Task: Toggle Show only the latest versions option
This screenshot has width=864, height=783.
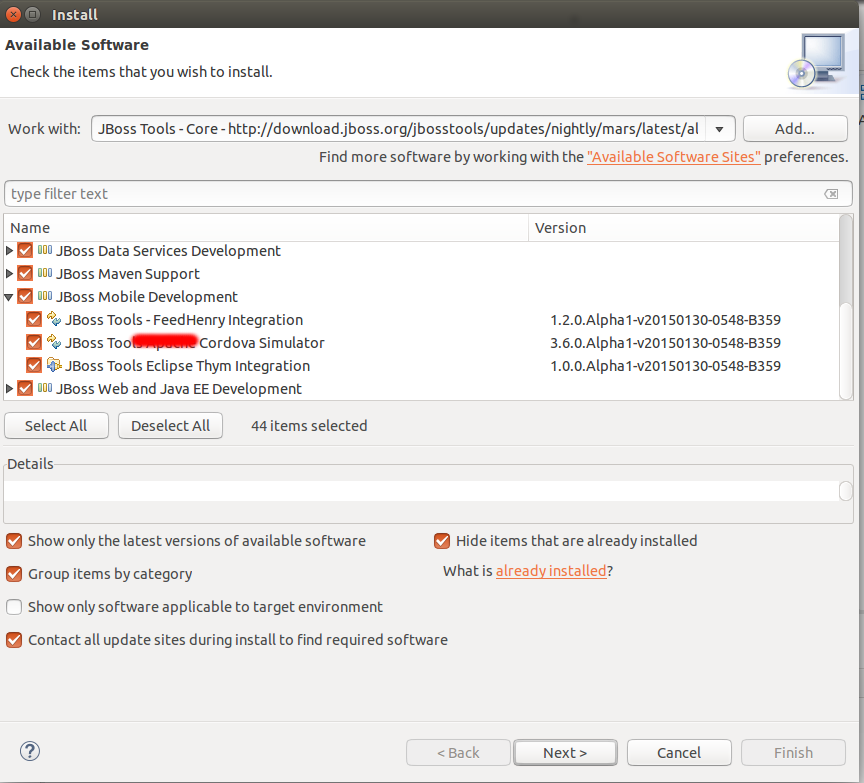Action: tap(14, 541)
